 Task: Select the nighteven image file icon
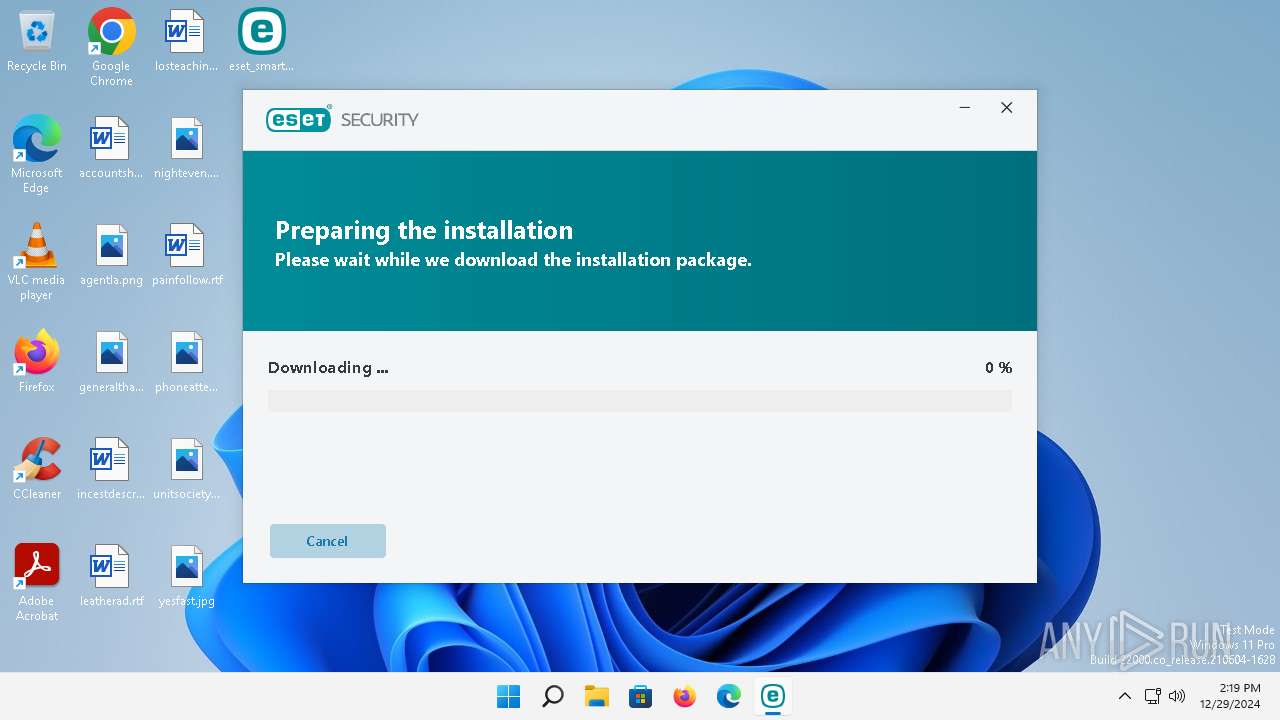[186, 149]
